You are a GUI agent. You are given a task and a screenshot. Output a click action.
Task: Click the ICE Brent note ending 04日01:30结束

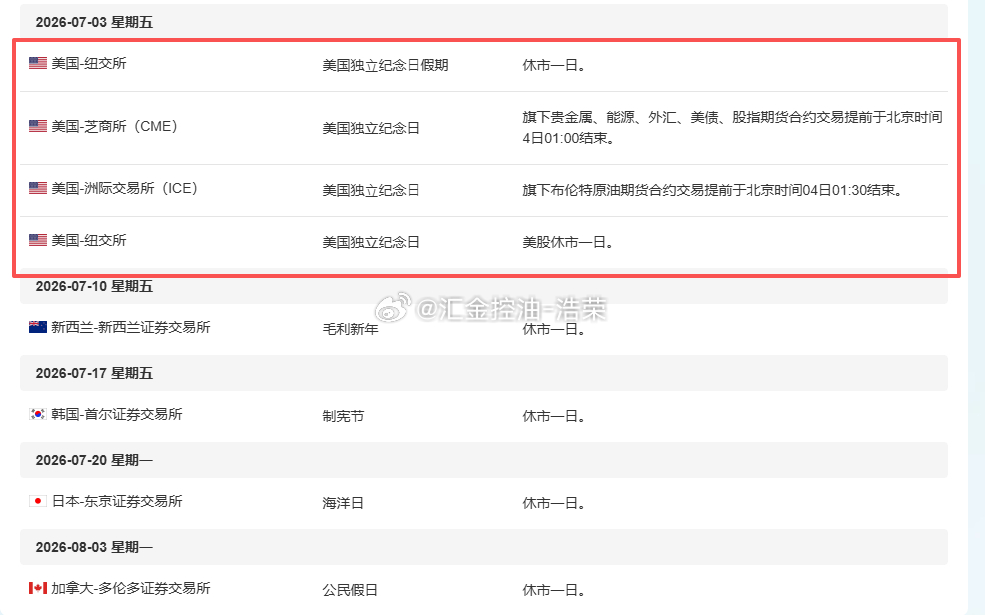(x=713, y=190)
